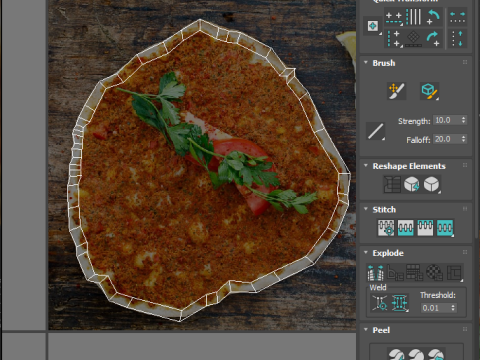Click the "Falloff:" label
Image resolution: width=480 pixels, height=360 pixels.
(418, 140)
